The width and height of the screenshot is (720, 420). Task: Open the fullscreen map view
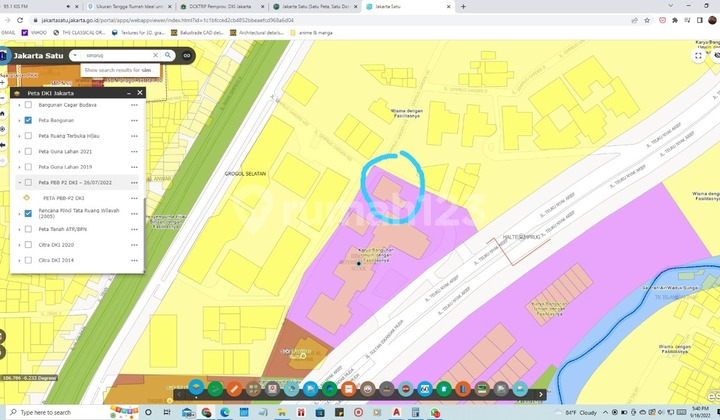pyautogui.click(x=698, y=55)
